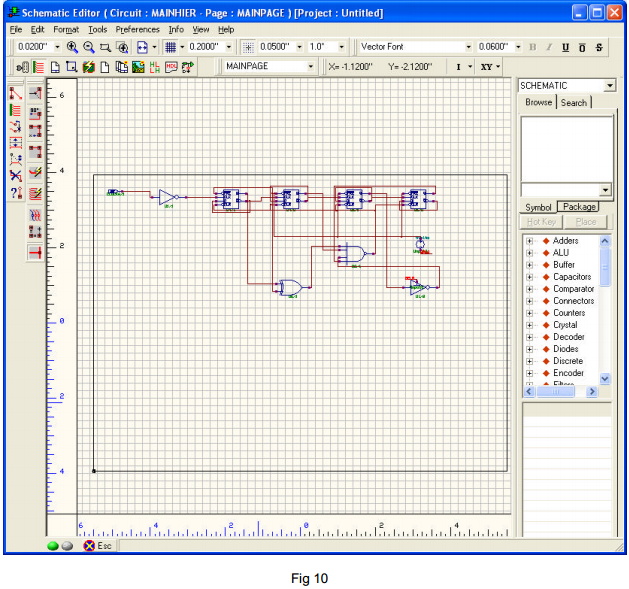Select the Zoom Window rectangle tool
This screenshot has height=589, width=629.
(x=105, y=47)
